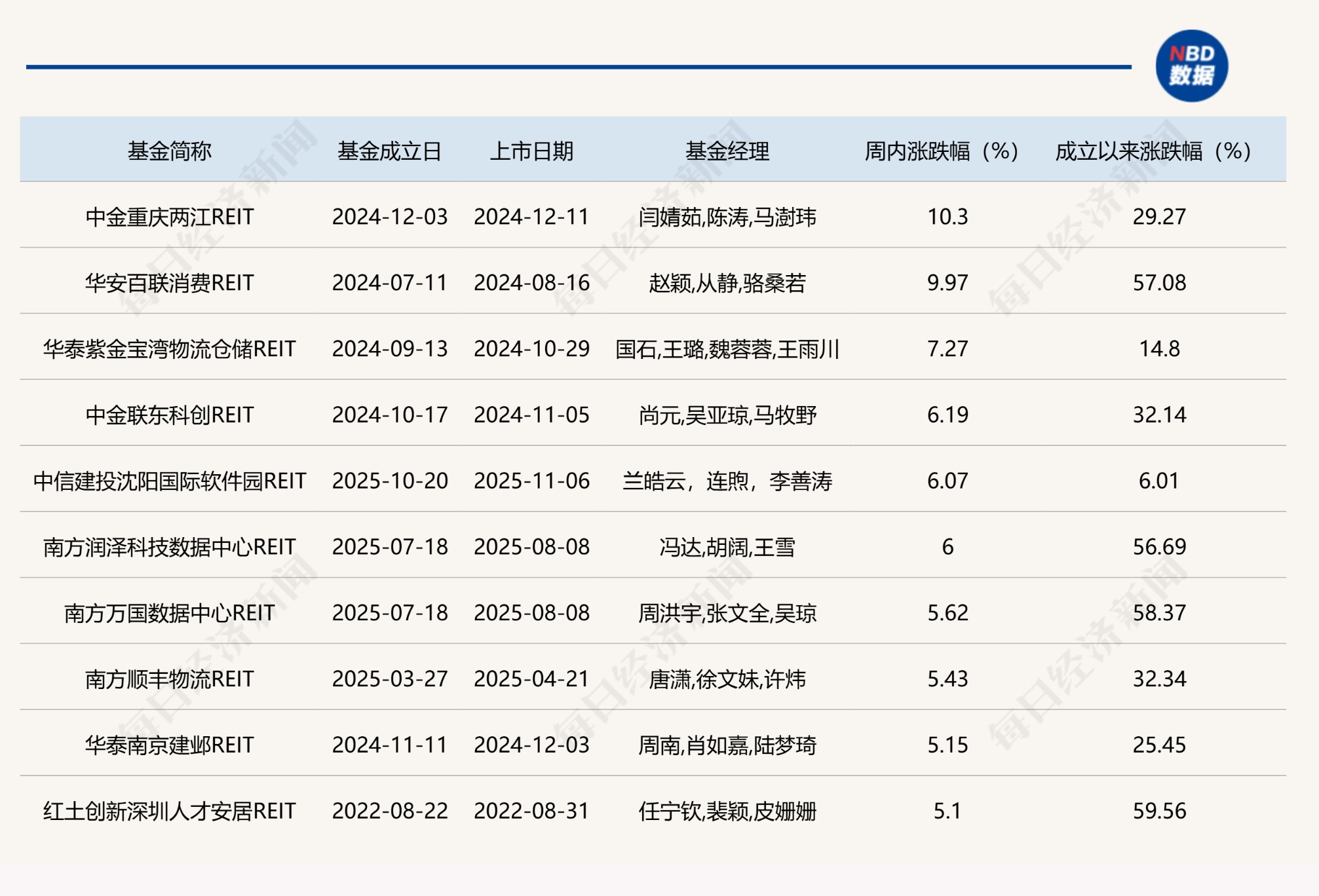Screen dimensions: 1319x896
Task: Open 中金重庆两江REIT fund details
Action: pos(172,217)
